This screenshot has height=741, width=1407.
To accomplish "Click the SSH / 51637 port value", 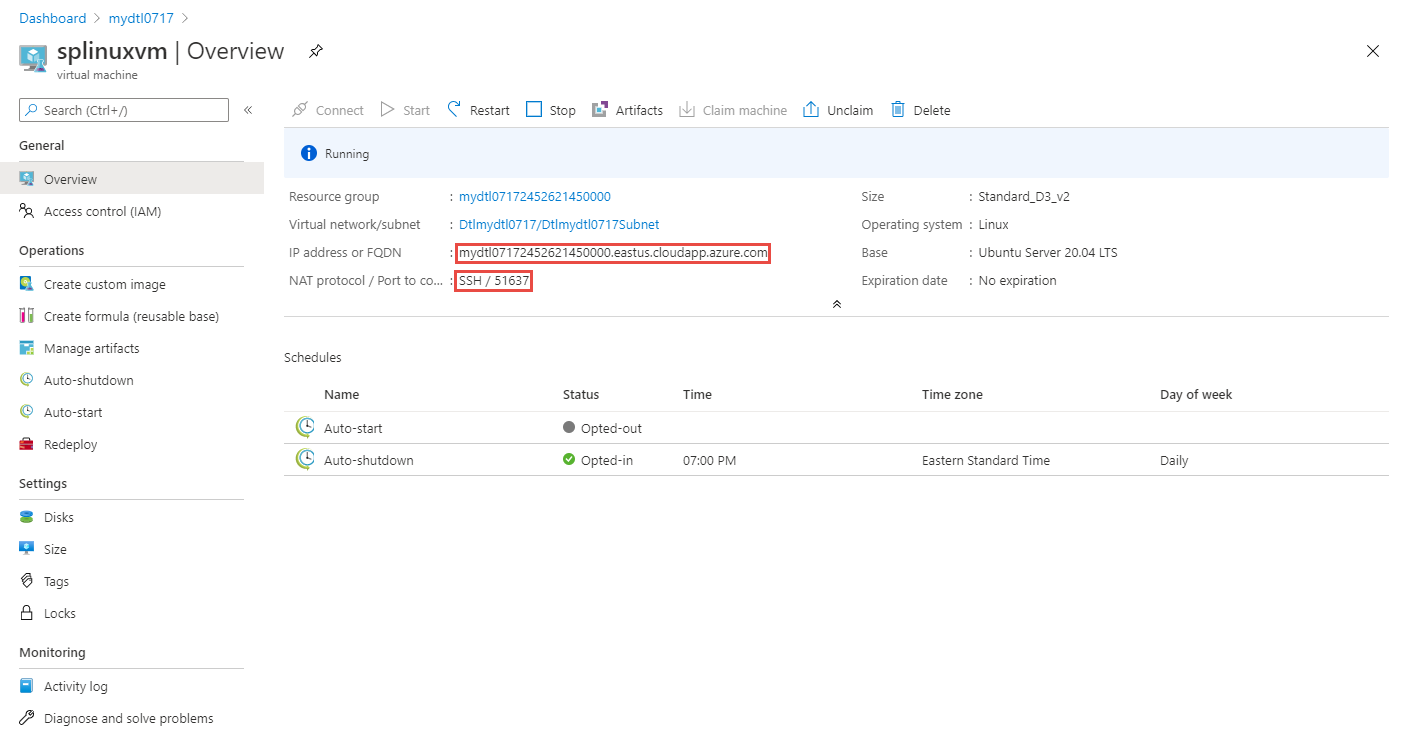I will point(494,281).
